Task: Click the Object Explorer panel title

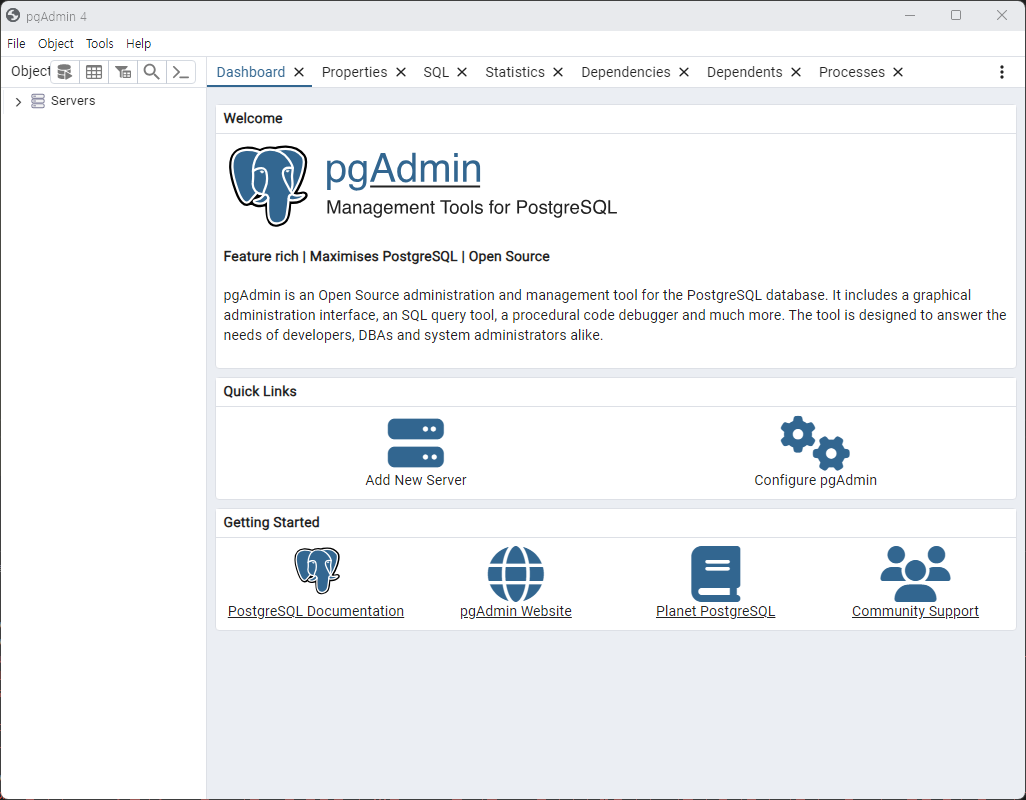Action: pos(30,71)
